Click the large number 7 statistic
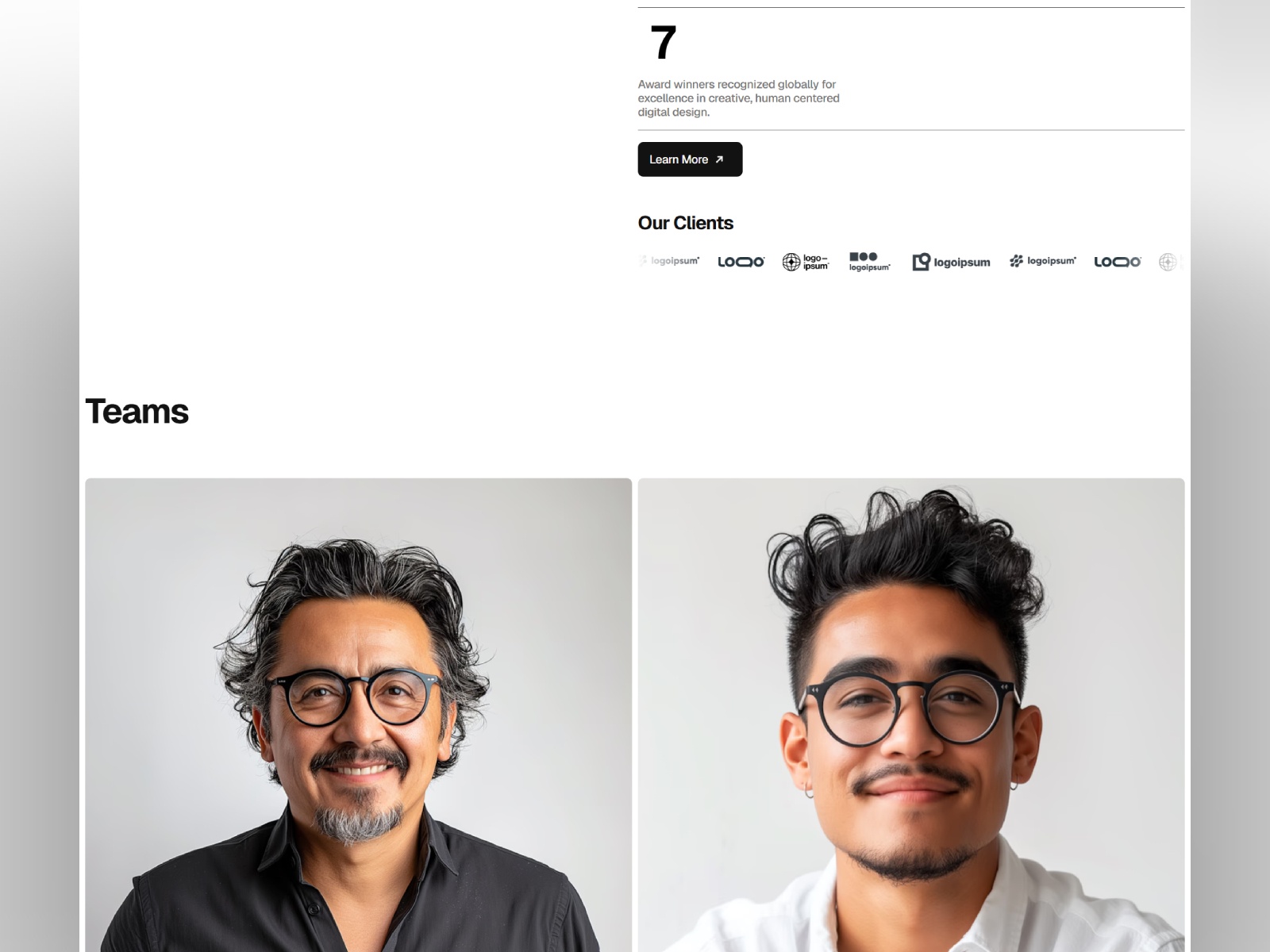1270x952 pixels. pyautogui.click(x=664, y=43)
